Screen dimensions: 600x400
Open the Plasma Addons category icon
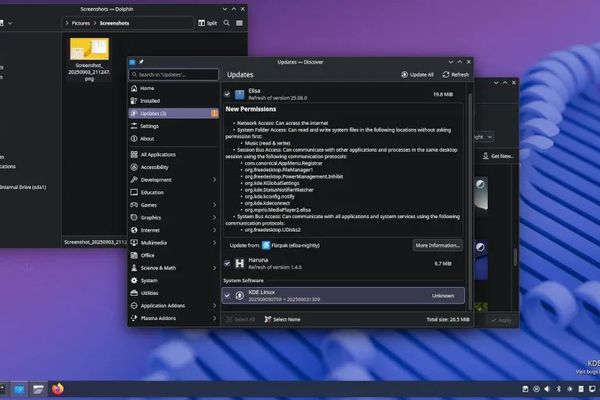pos(134,318)
